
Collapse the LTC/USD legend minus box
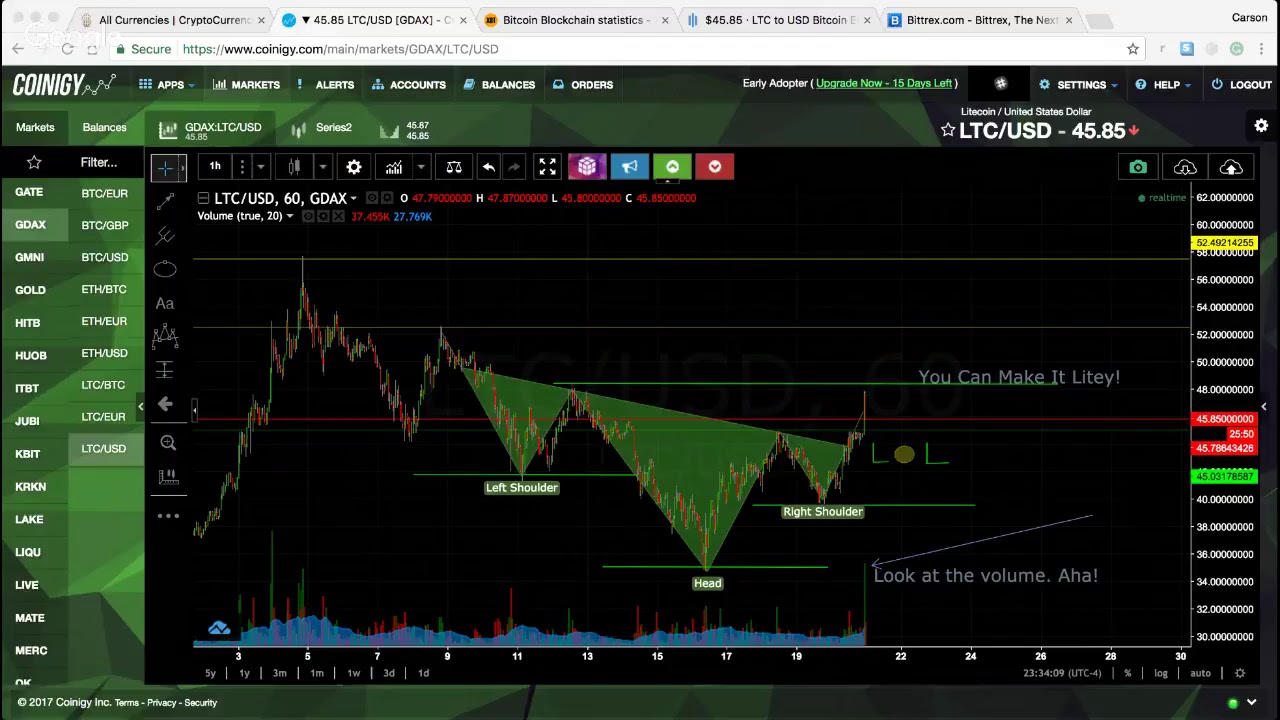click(x=203, y=198)
